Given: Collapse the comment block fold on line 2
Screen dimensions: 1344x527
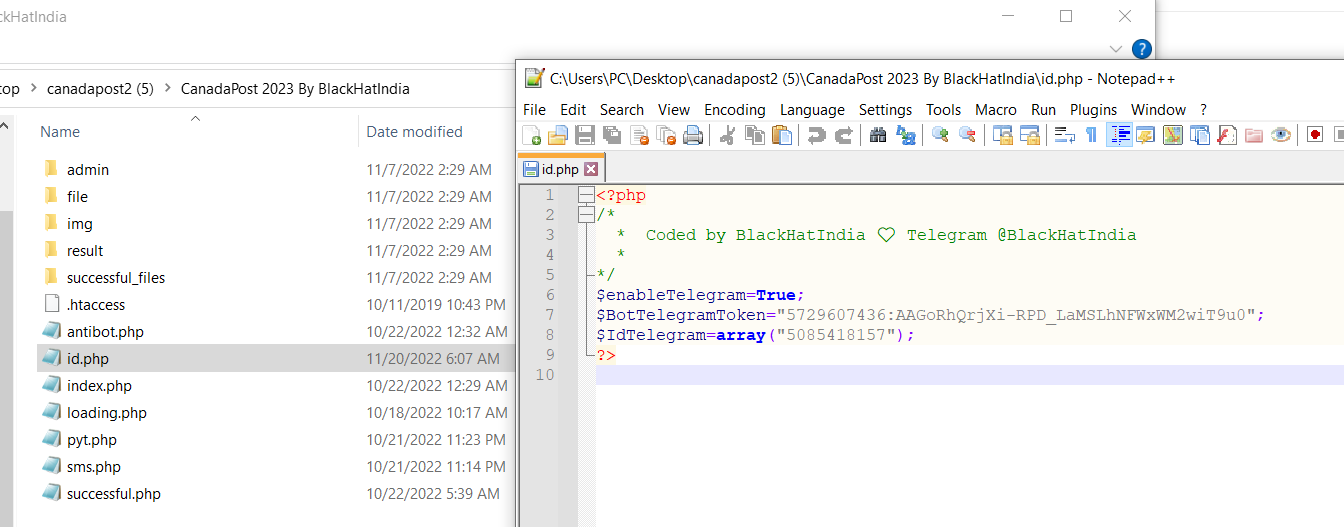Looking at the screenshot, I should pyautogui.click(x=586, y=216).
